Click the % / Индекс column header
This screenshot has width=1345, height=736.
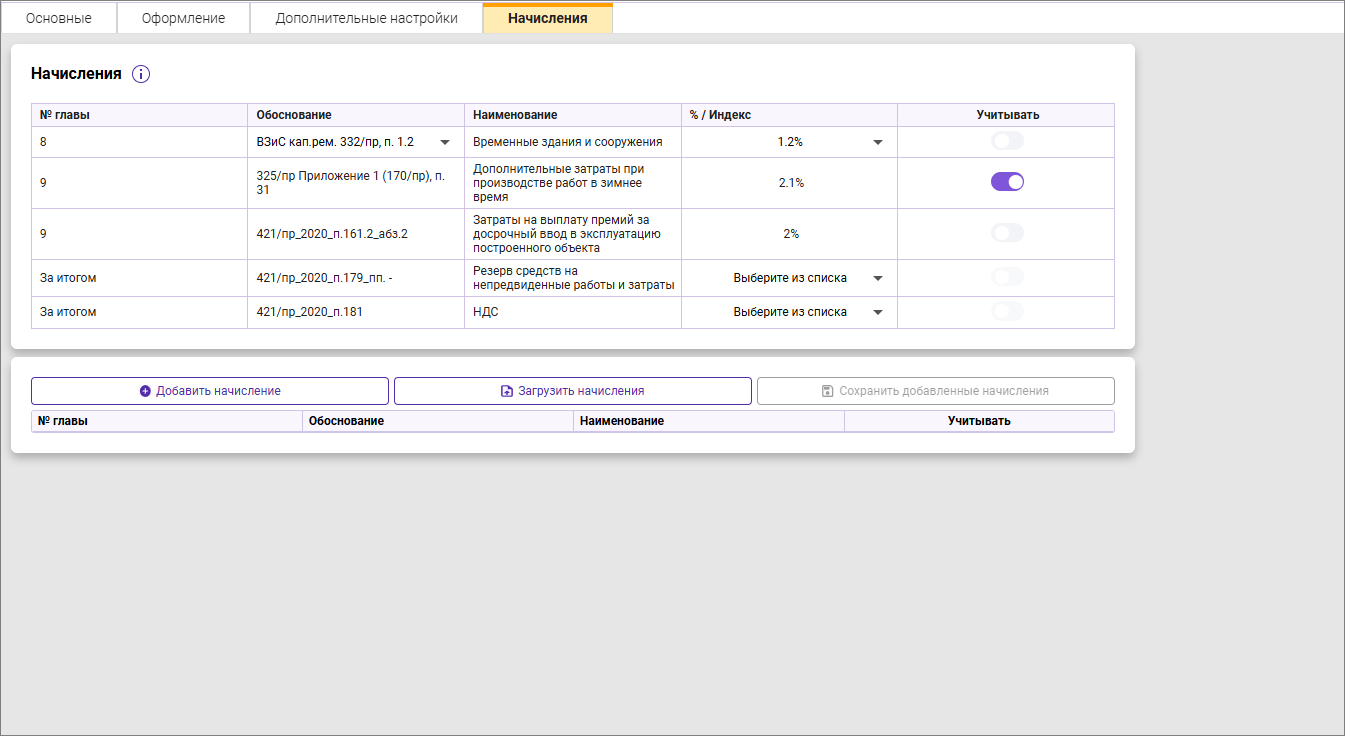pyautogui.click(x=720, y=115)
